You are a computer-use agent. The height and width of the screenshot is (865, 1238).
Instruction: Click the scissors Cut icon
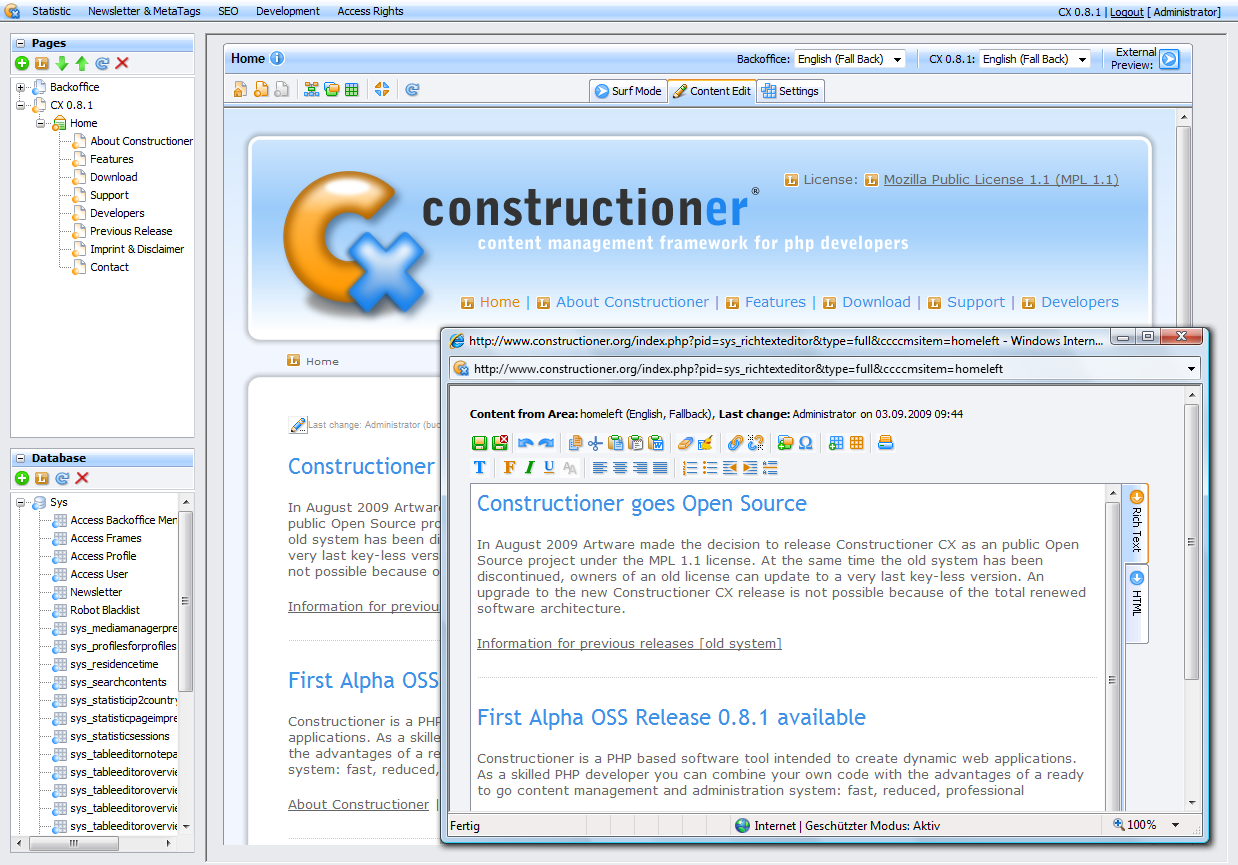(595, 443)
